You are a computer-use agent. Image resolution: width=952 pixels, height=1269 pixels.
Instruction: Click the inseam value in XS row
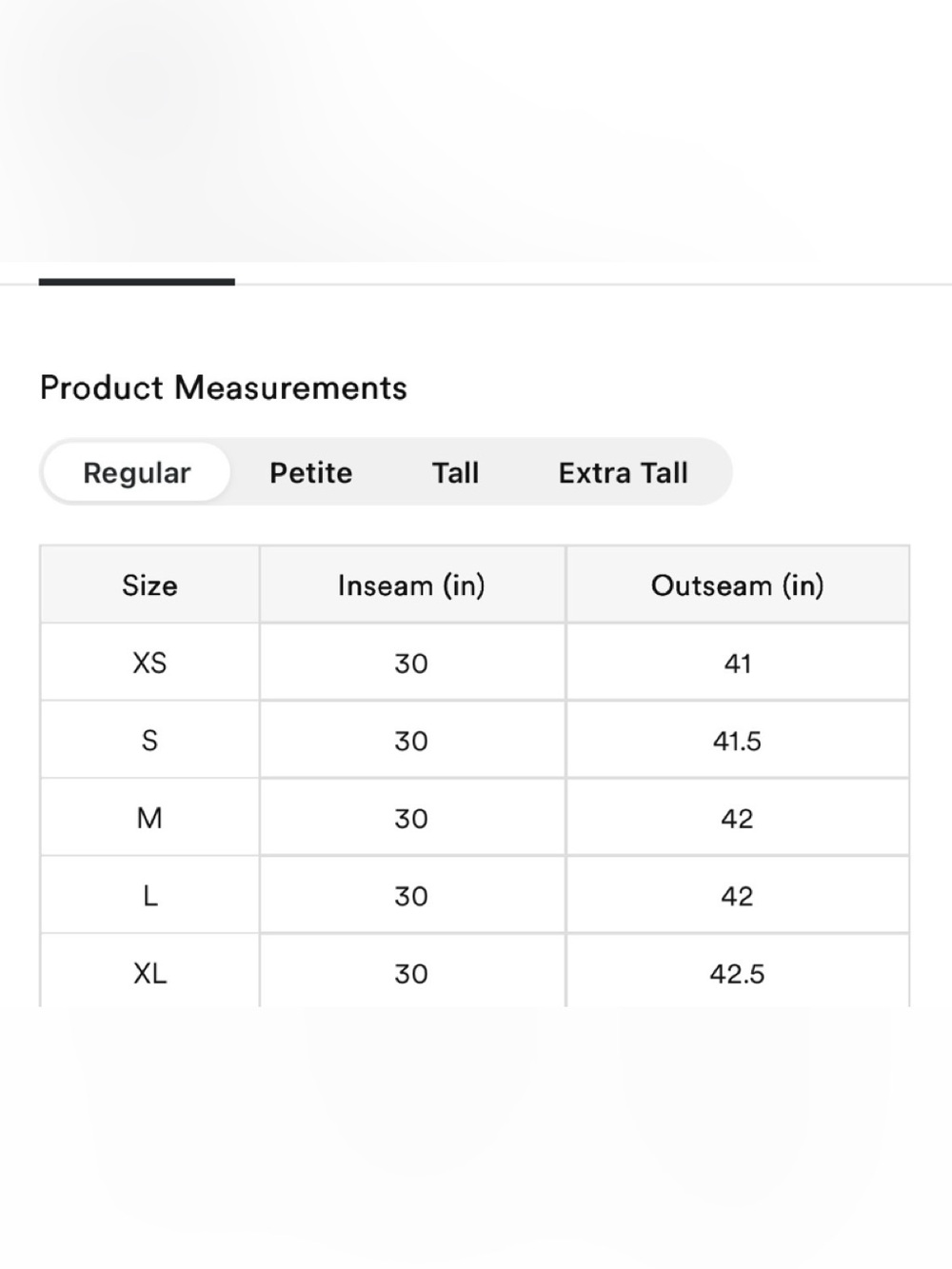click(x=411, y=663)
